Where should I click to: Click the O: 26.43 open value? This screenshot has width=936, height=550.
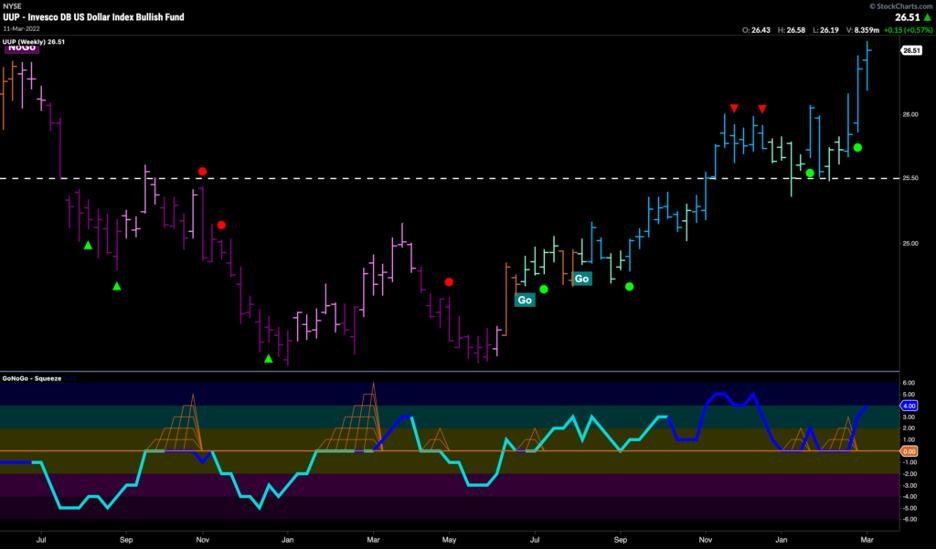pos(756,30)
